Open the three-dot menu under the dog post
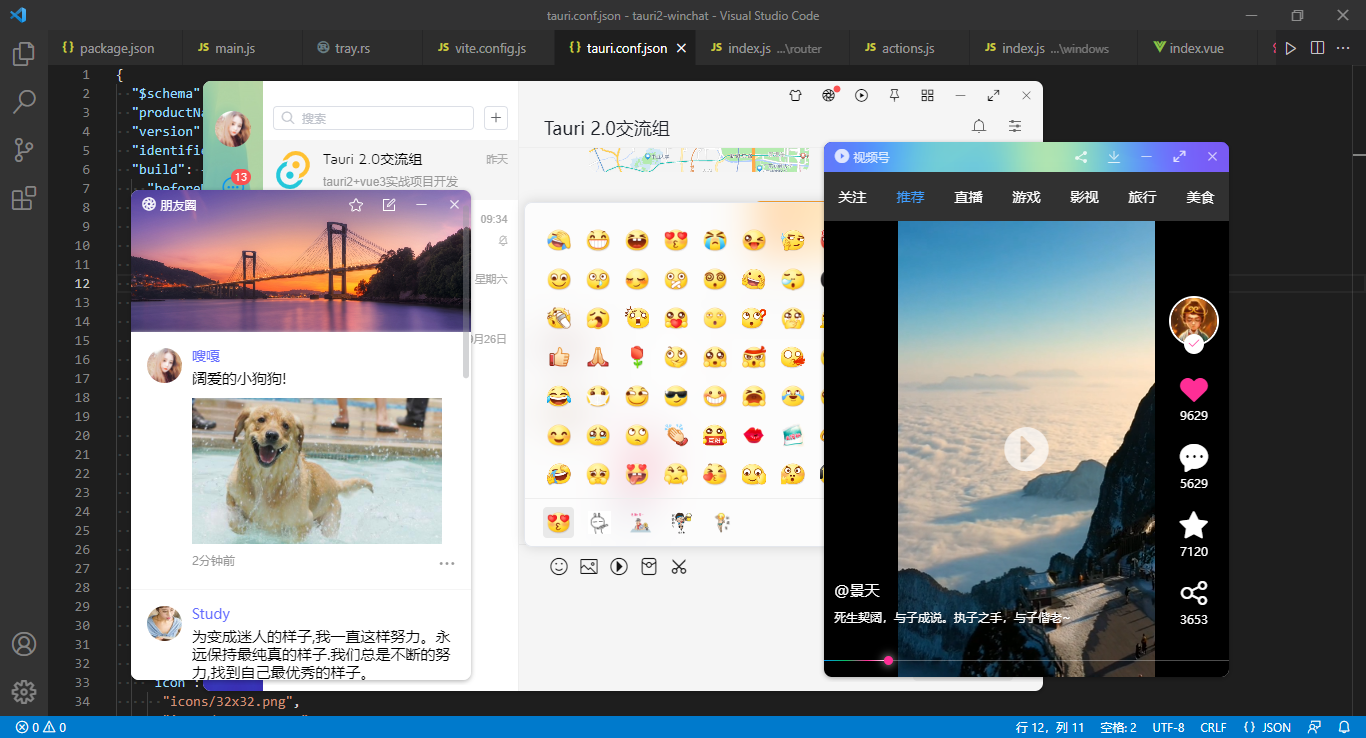The image size is (1366, 738). [447, 563]
